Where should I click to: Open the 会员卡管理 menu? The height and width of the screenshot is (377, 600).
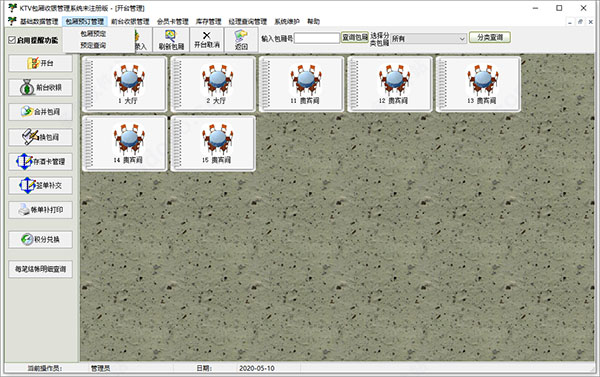(173, 21)
